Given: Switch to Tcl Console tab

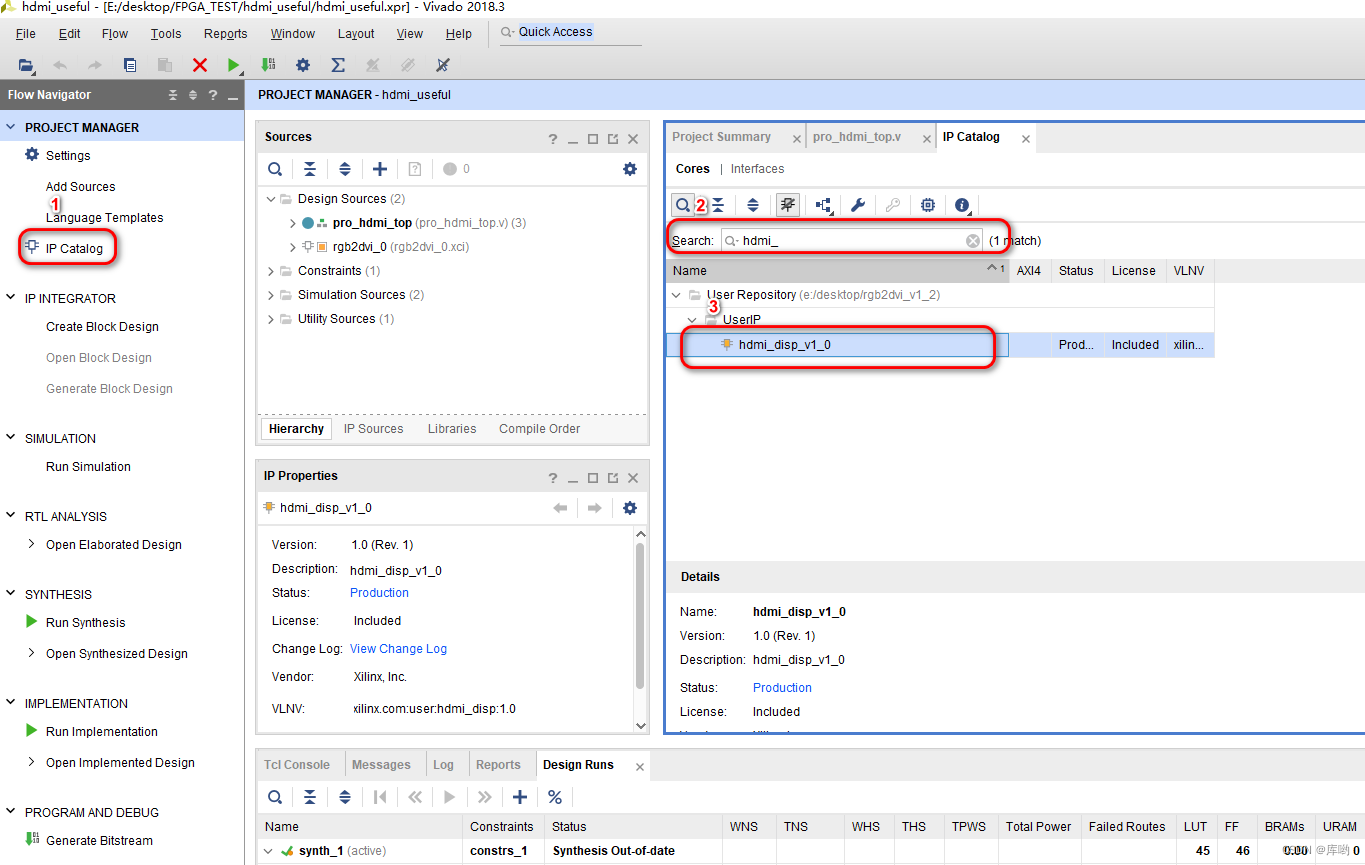Looking at the screenshot, I should (x=297, y=765).
